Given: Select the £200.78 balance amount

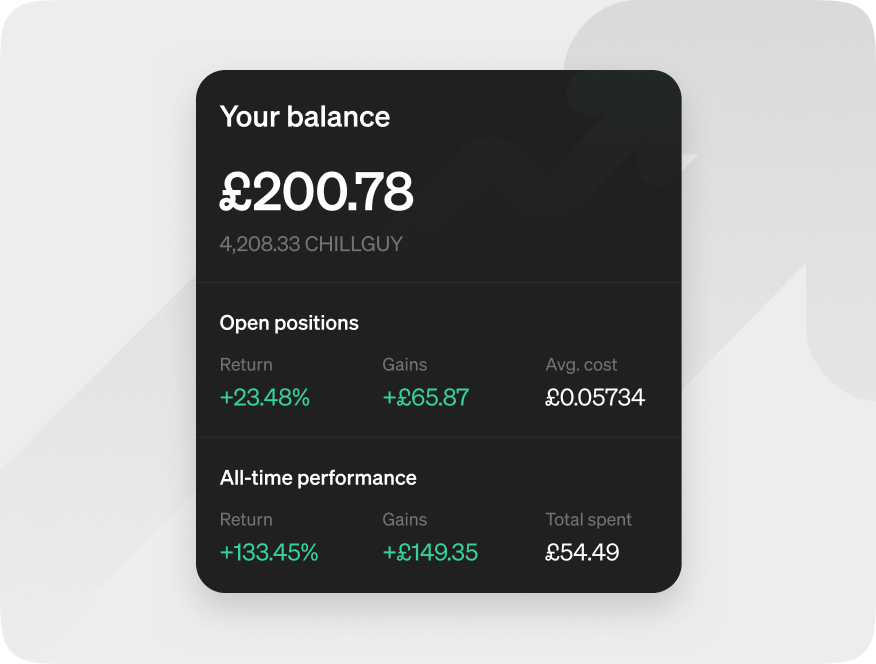Looking at the screenshot, I should (x=317, y=192).
